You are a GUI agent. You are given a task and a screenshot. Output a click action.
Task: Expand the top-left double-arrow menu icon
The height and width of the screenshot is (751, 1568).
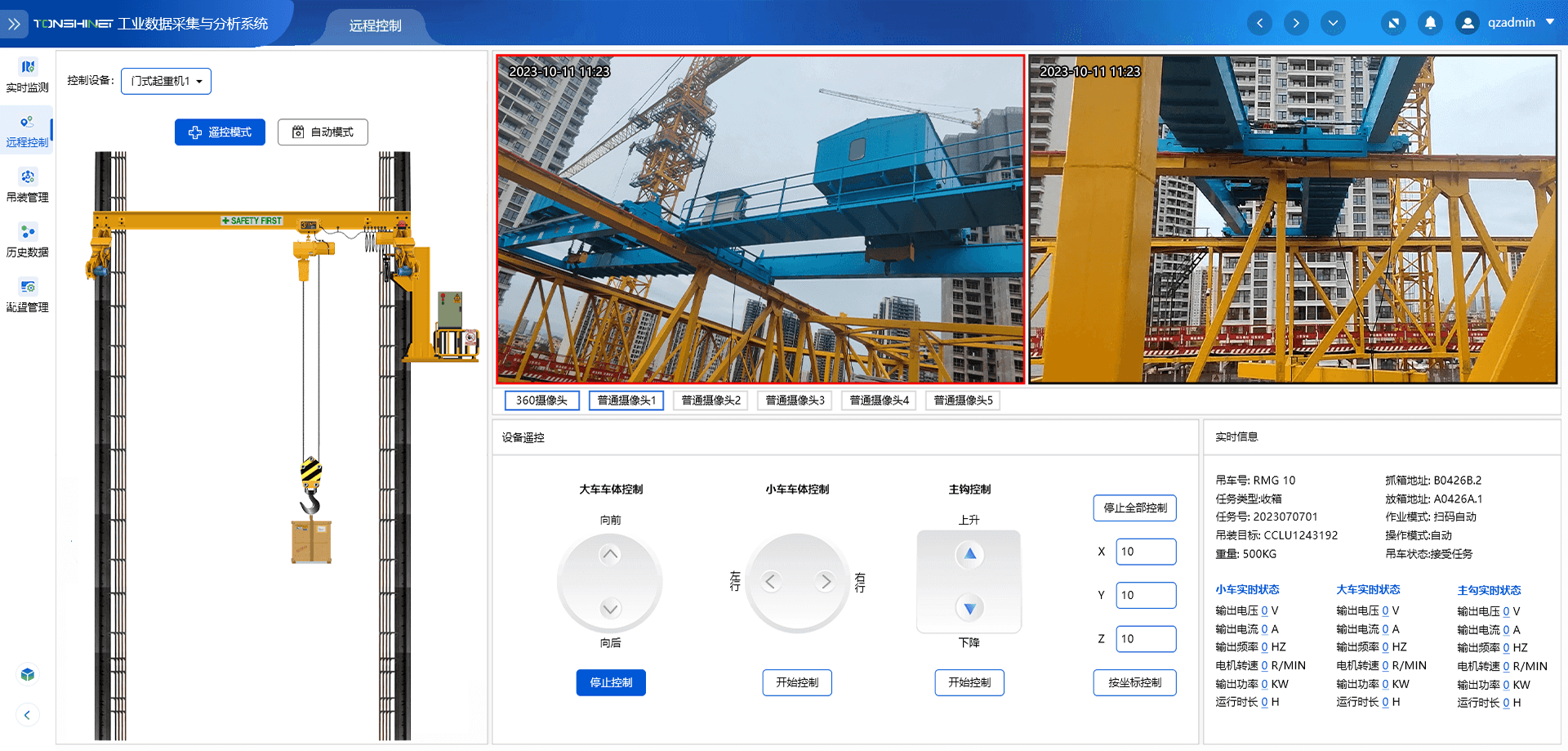[x=14, y=24]
